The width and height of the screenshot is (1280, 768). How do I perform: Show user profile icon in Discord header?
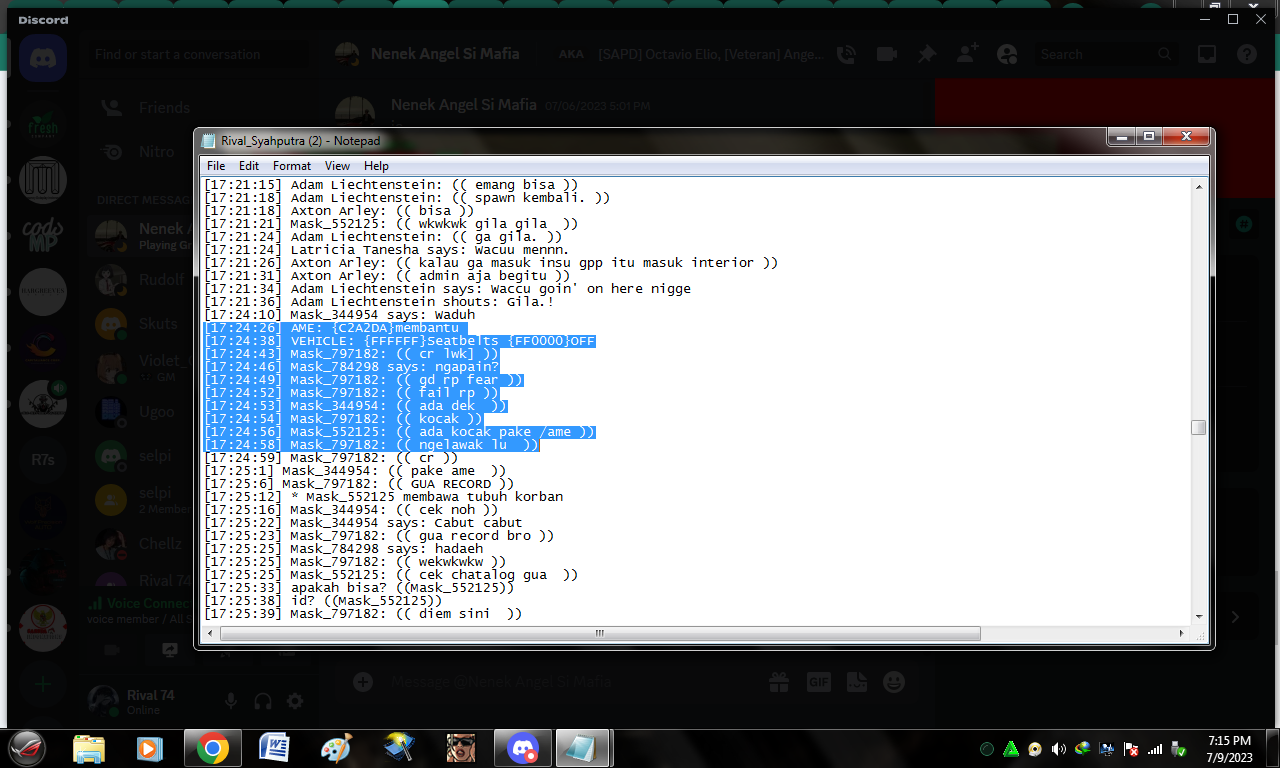click(x=1007, y=54)
